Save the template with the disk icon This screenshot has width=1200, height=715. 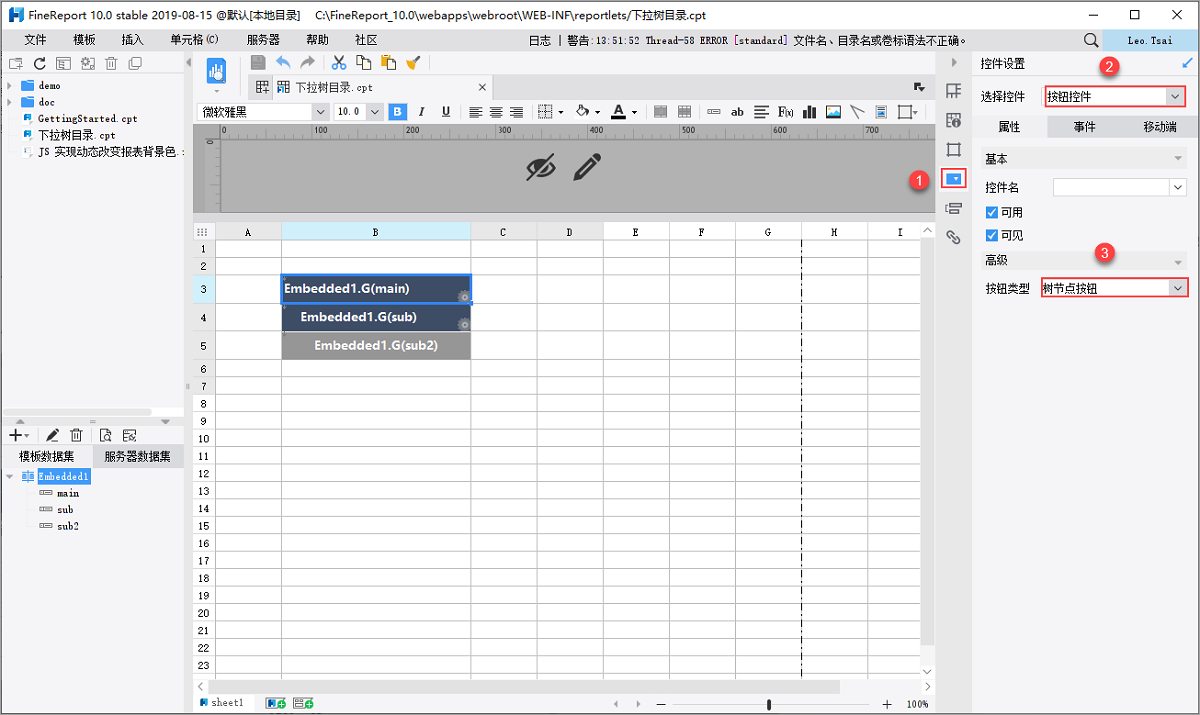257,62
